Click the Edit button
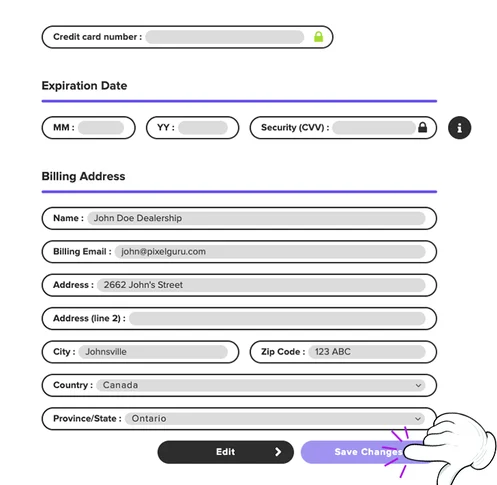The height and width of the screenshot is (485, 497). pos(226,452)
